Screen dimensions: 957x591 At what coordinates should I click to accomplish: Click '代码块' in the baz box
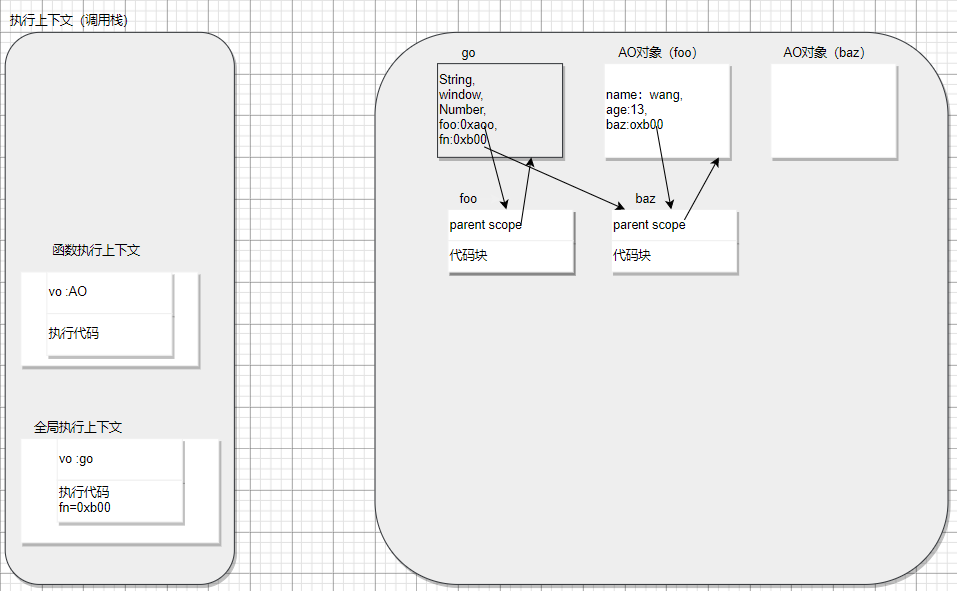pos(632,255)
